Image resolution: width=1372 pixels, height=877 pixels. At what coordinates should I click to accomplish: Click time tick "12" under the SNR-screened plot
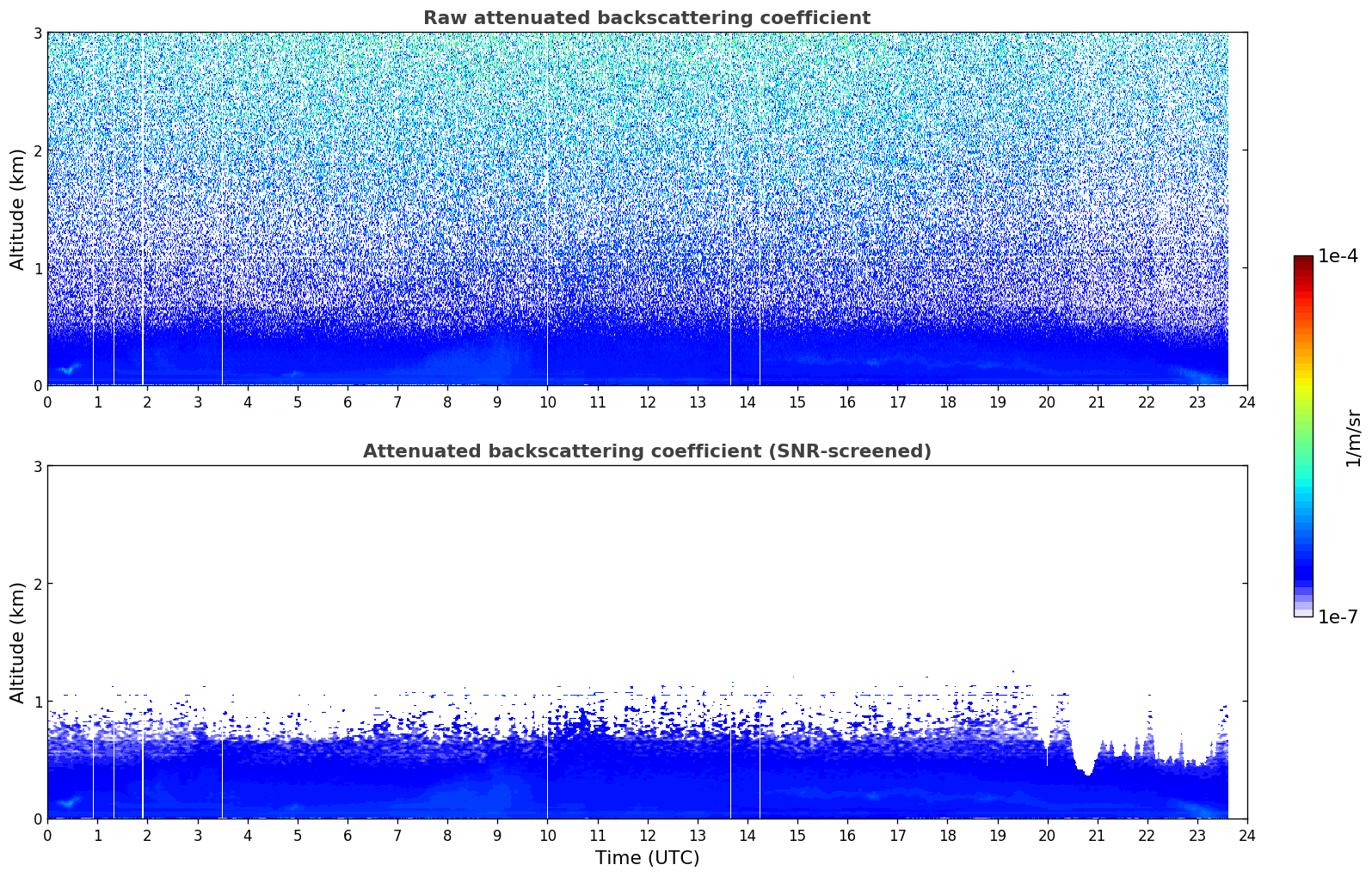point(647,835)
